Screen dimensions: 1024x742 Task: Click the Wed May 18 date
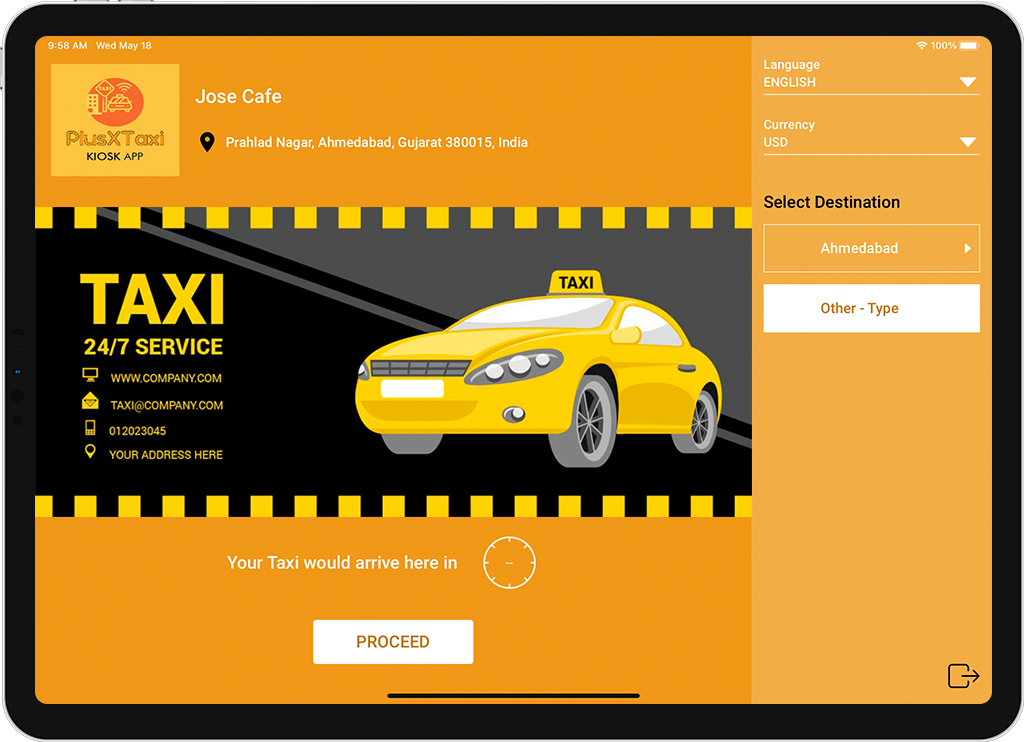click(123, 46)
